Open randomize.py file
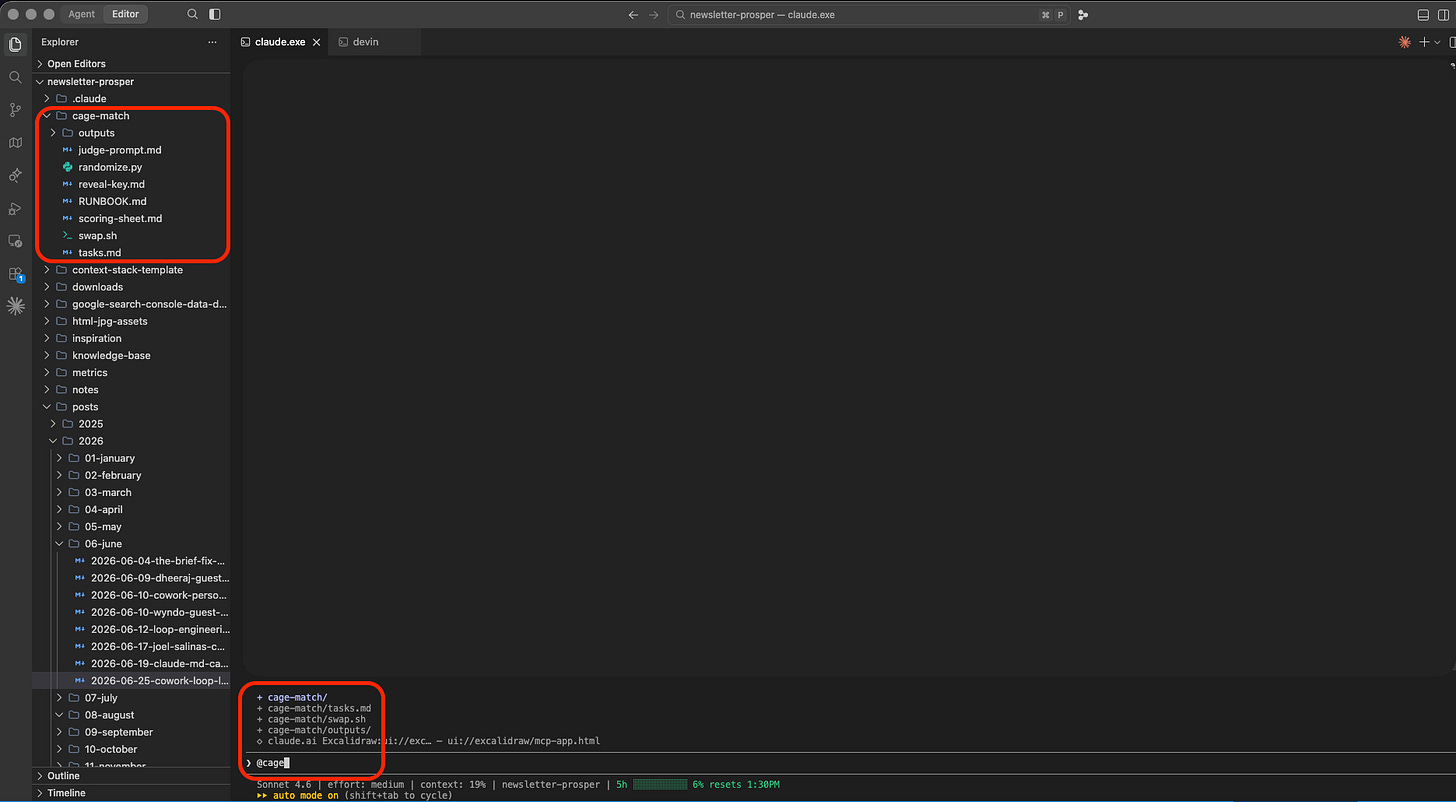 tap(131, 167)
